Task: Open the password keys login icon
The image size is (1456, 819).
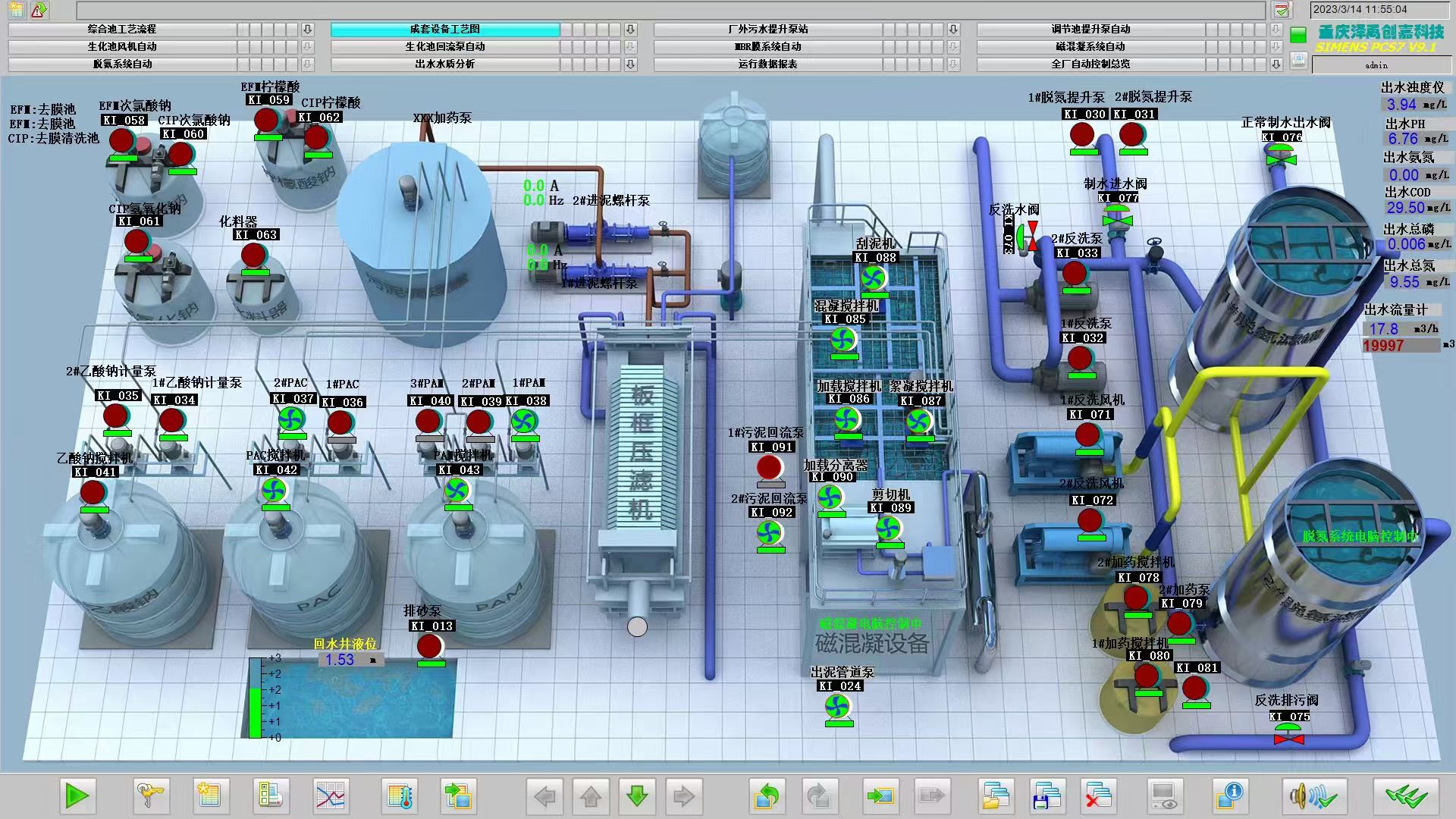Action: tap(151, 796)
